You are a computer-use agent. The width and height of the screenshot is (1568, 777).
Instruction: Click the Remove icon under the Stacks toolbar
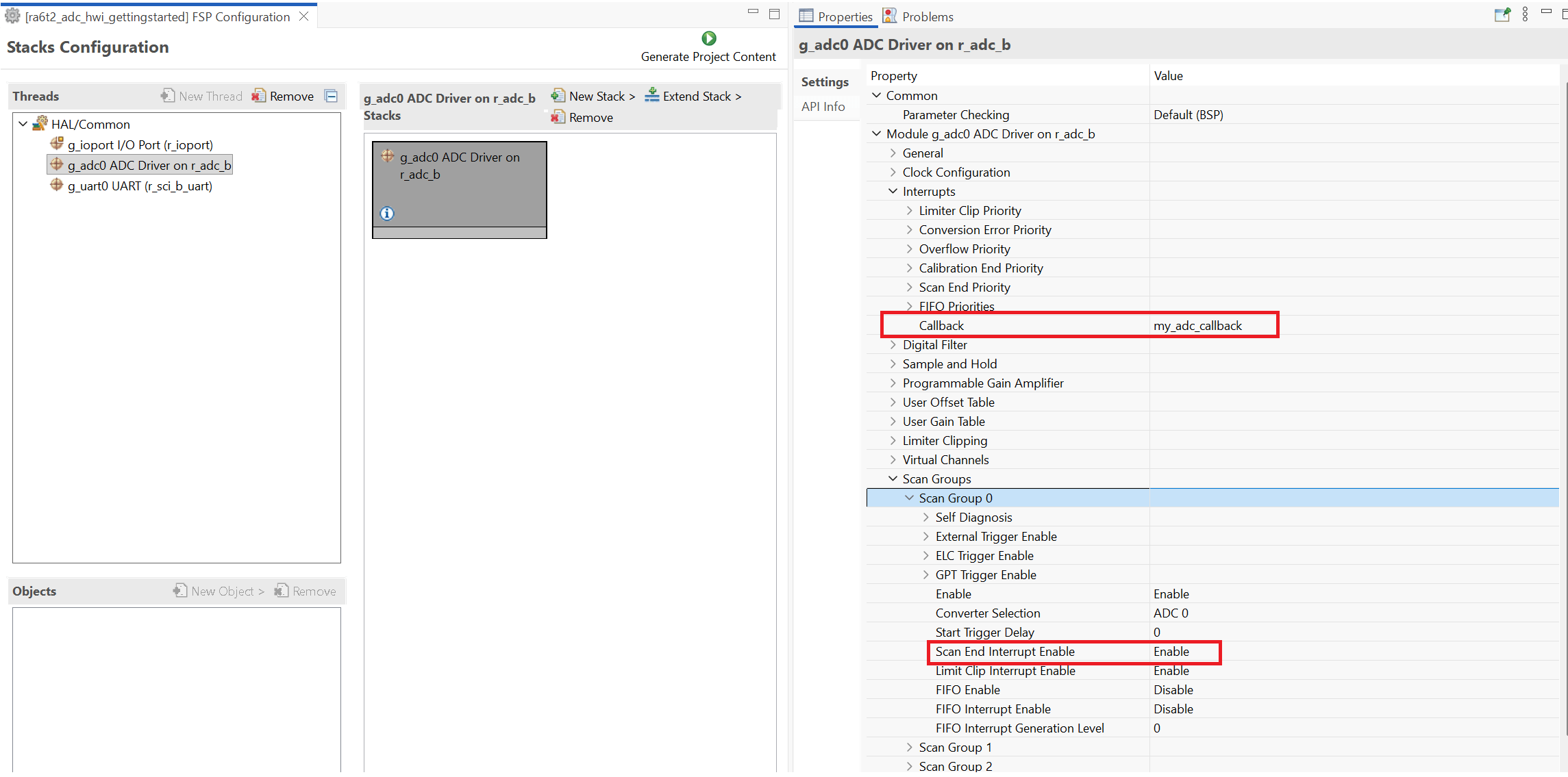coord(558,118)
